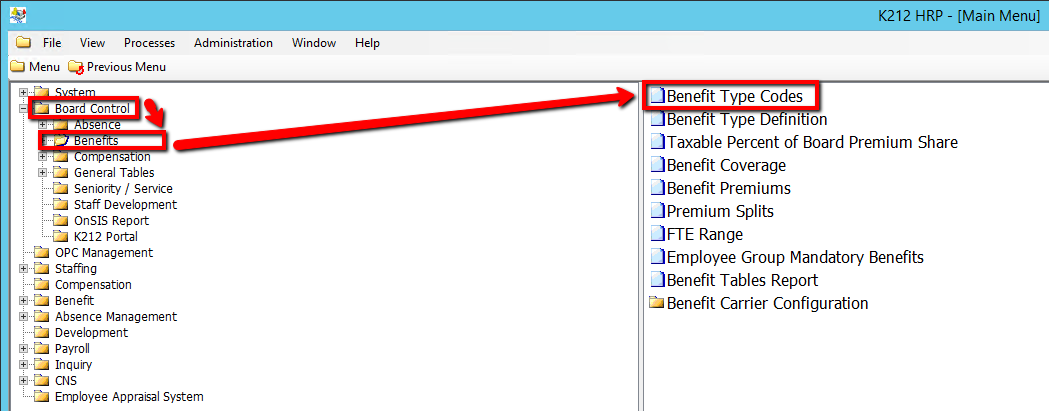Click the K212 HRP application icon in title bar
The width and height of the screenshot is (1049, 411).
pos(18,16)
